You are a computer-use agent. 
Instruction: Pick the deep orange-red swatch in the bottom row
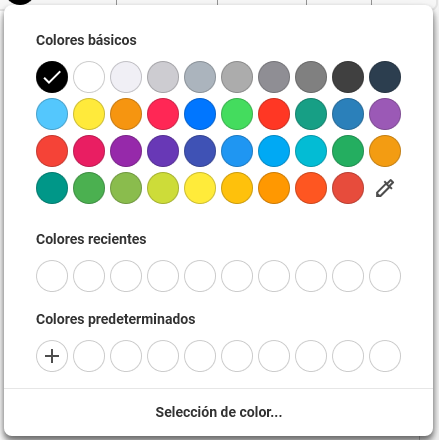(x=311, y=188)
